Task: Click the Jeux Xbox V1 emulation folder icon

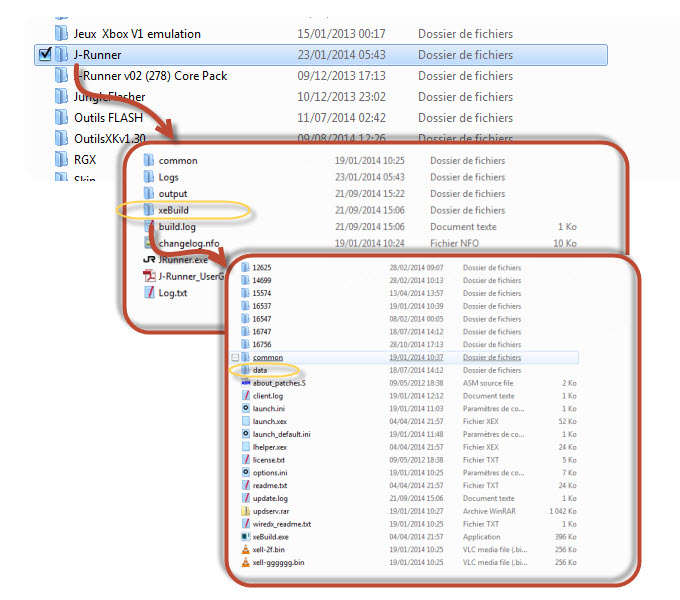Action: pos(62,33)
